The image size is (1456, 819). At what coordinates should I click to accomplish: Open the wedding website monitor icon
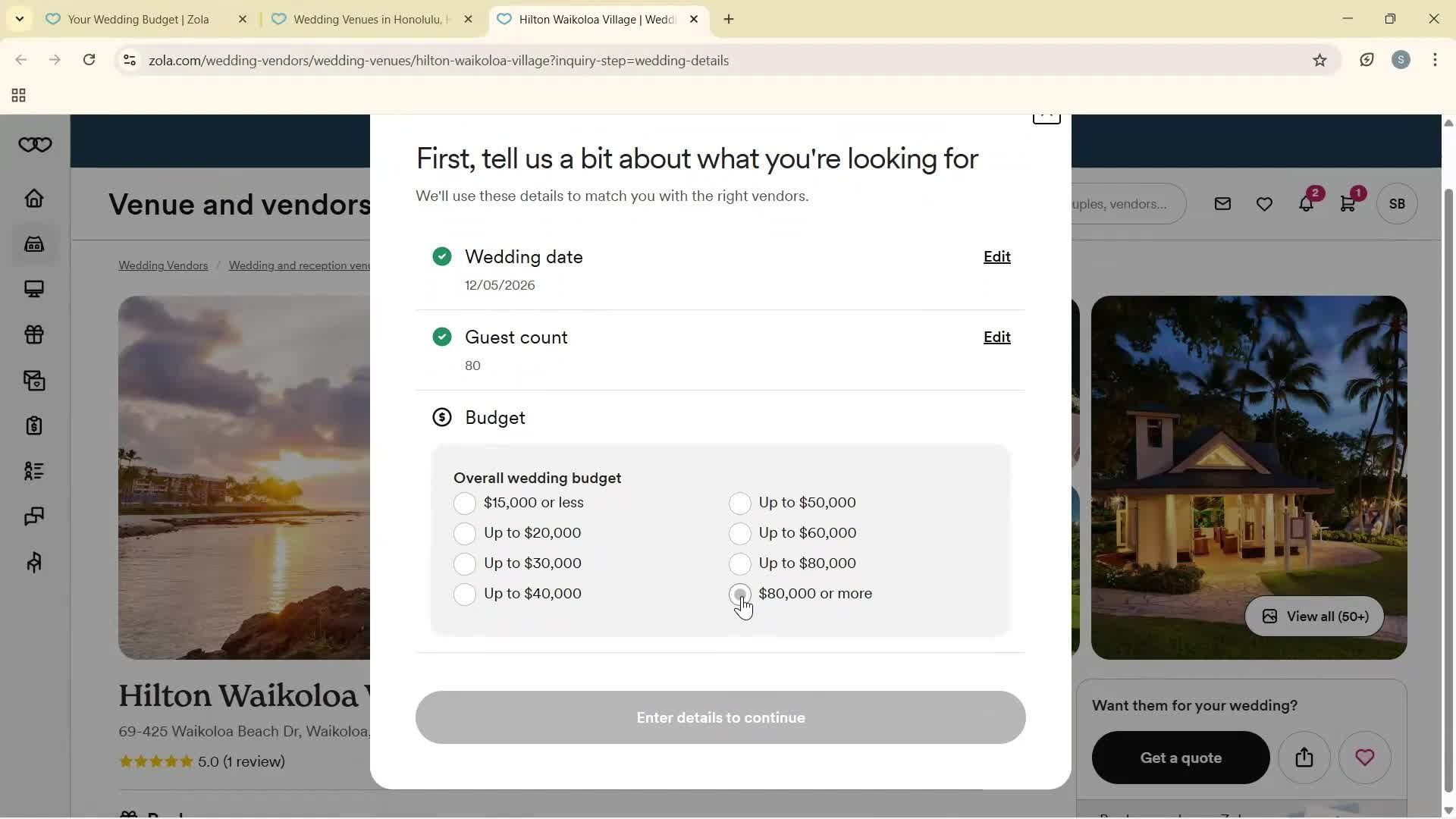click(x=34, y=289)
